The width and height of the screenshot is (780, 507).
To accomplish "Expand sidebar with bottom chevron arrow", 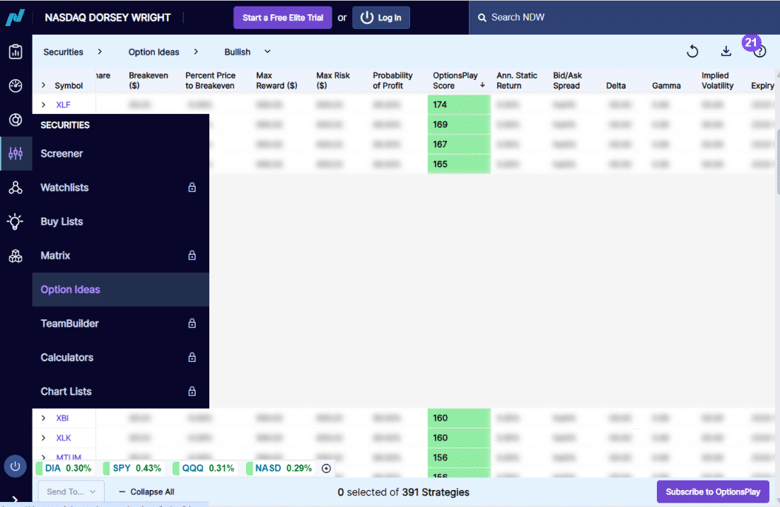I will [x=15, y=499].
